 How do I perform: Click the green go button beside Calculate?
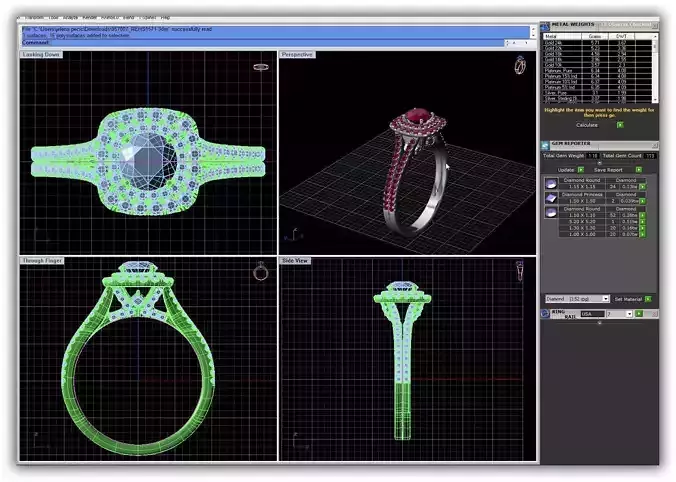click(x=620, y=125)
